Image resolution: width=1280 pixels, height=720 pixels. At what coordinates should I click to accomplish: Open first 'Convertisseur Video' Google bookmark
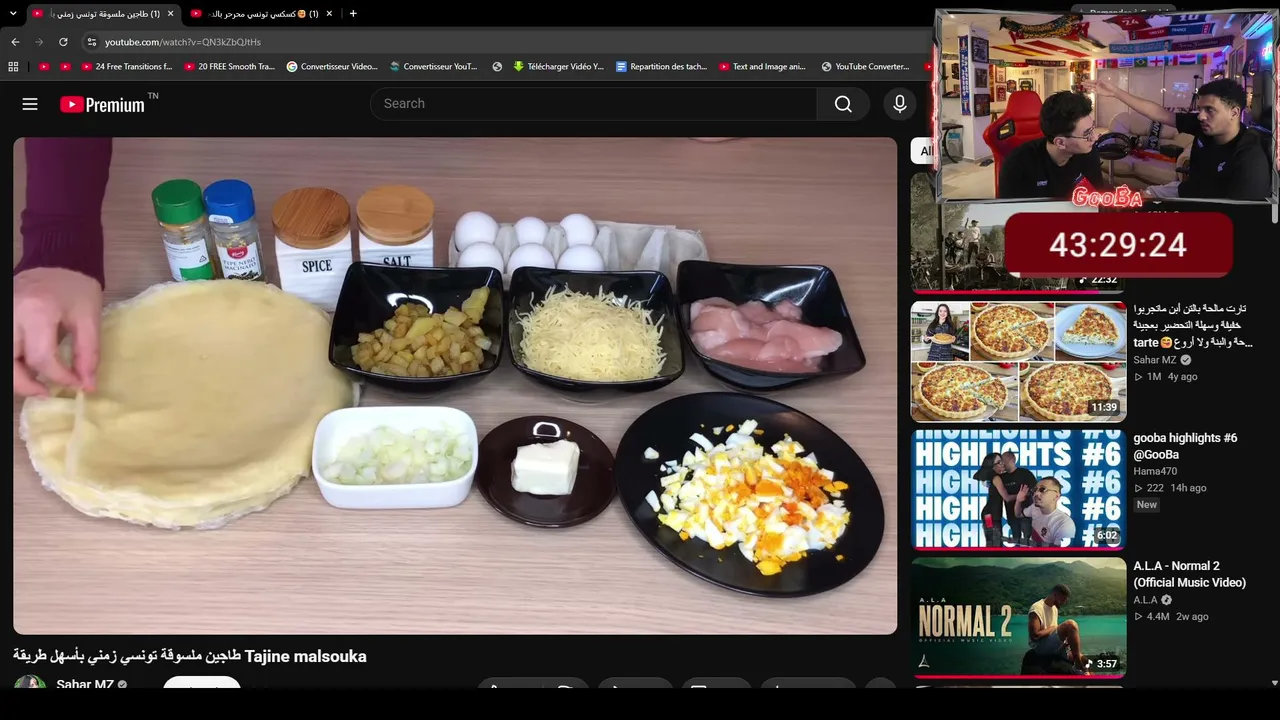(x=332, y=67)
